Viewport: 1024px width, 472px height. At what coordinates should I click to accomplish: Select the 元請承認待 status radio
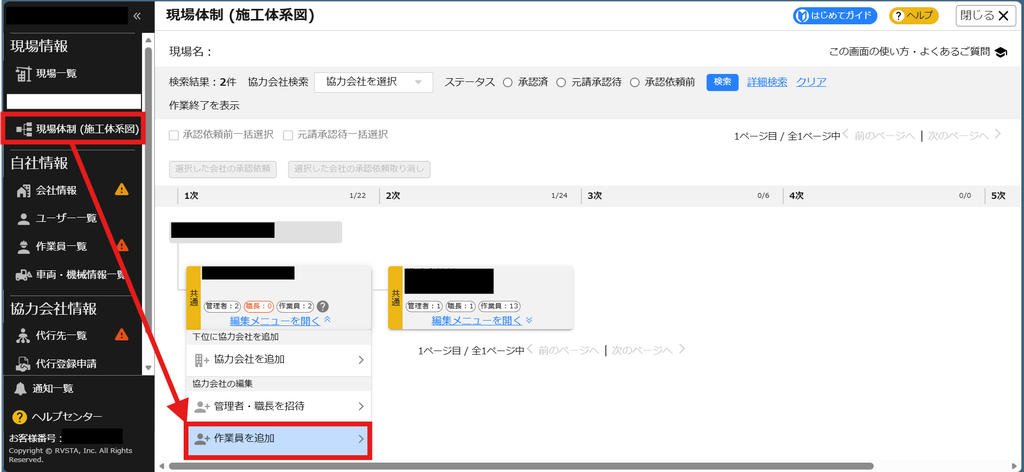tap(560, 82)
